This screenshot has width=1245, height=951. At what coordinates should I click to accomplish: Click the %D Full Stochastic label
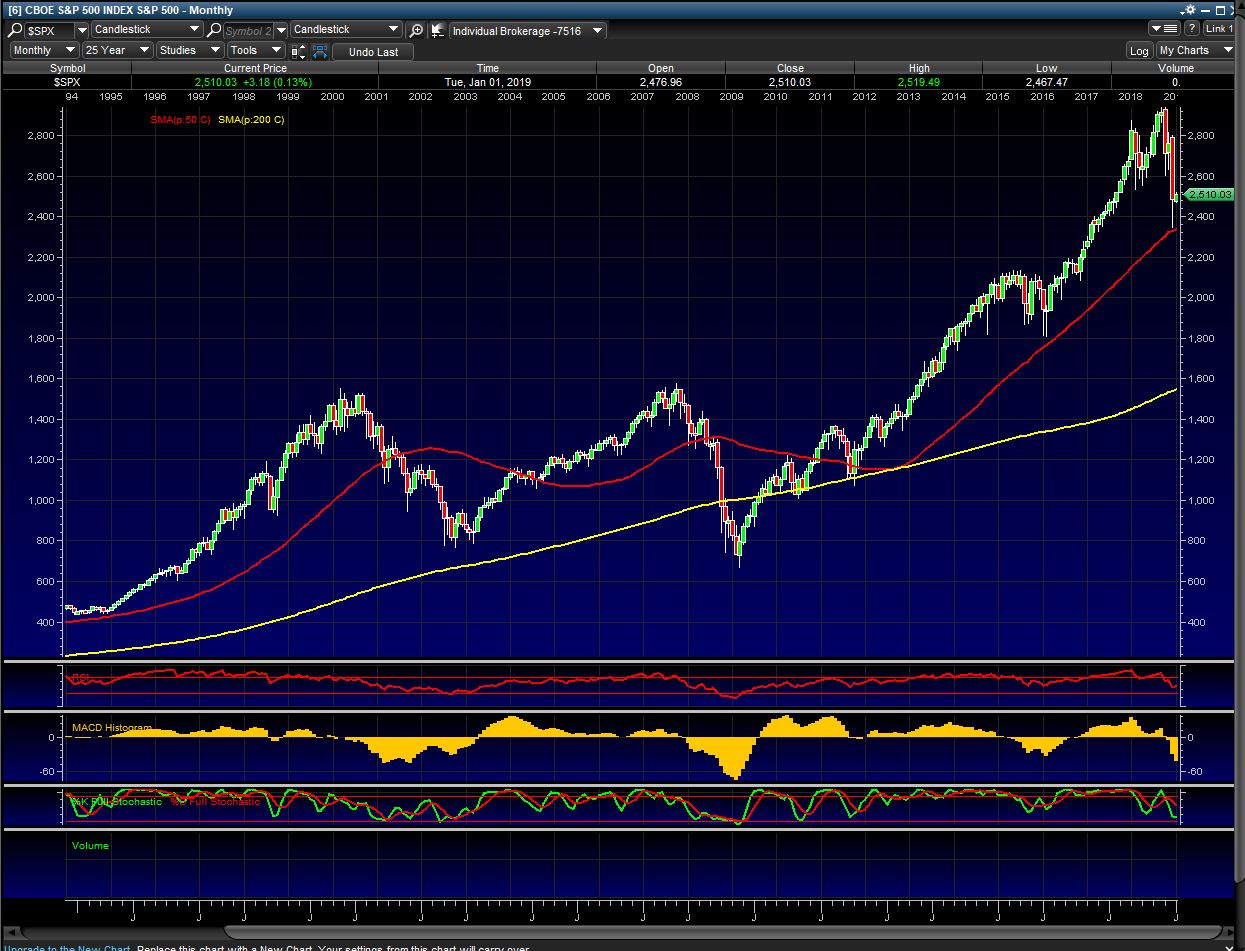[x=215, y=802]
